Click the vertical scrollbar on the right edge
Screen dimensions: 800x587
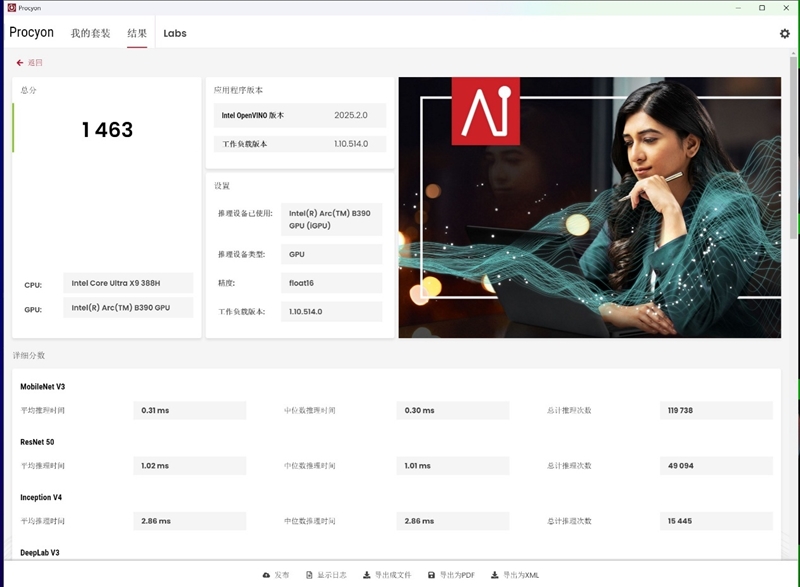click(x=794, y=150)
